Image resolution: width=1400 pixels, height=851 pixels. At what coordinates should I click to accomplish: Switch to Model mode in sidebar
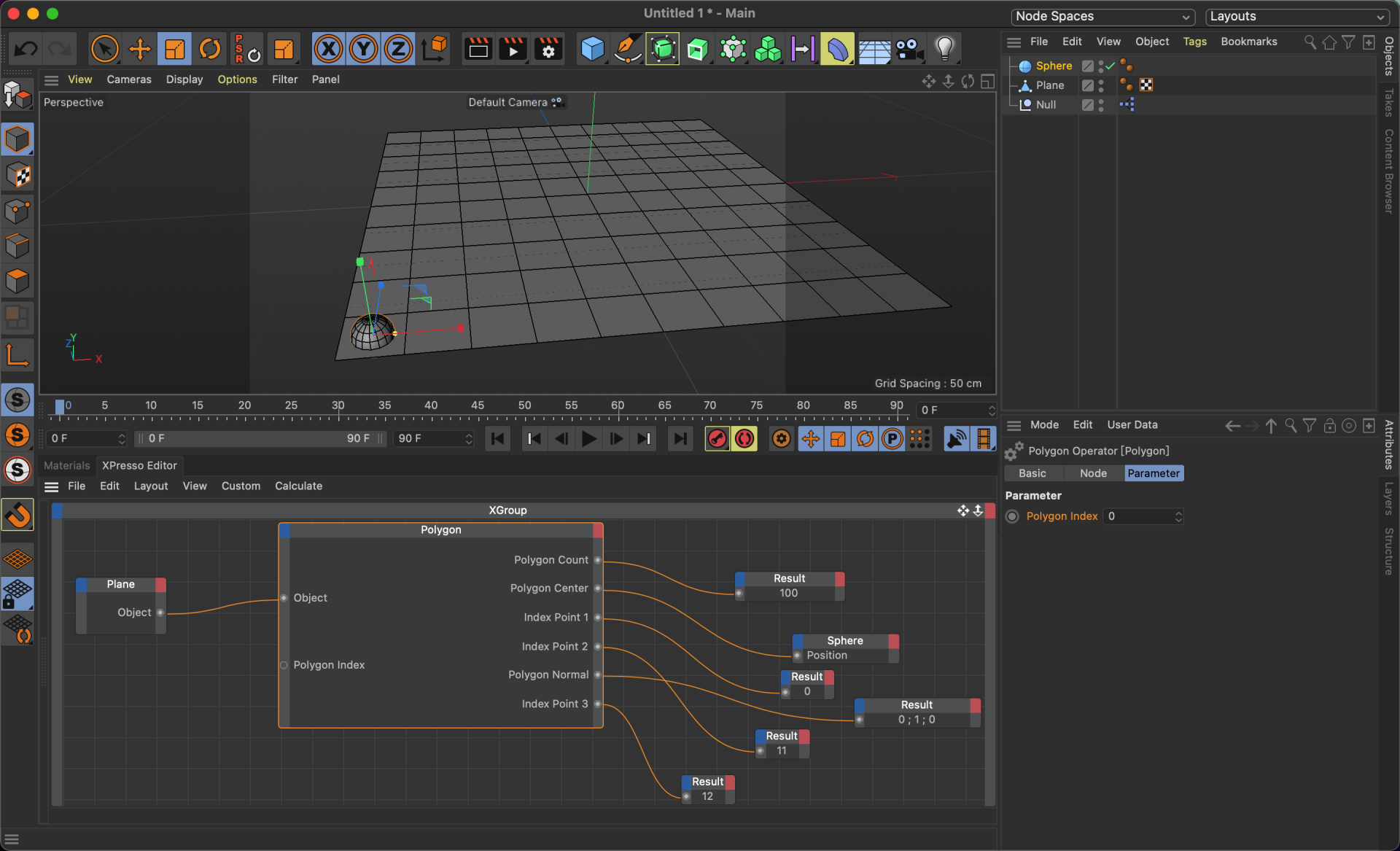click(17, 139)
